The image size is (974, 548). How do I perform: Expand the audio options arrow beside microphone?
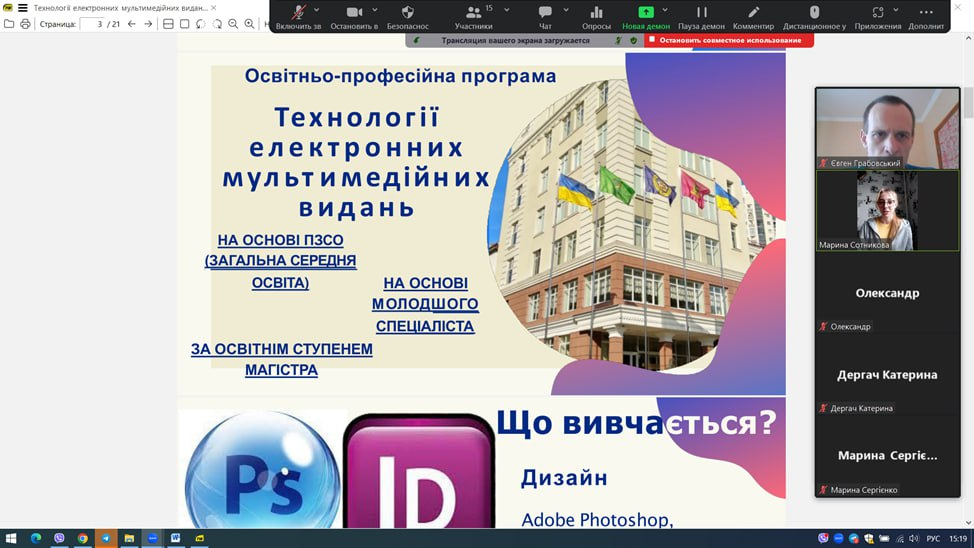pos(317,10)
